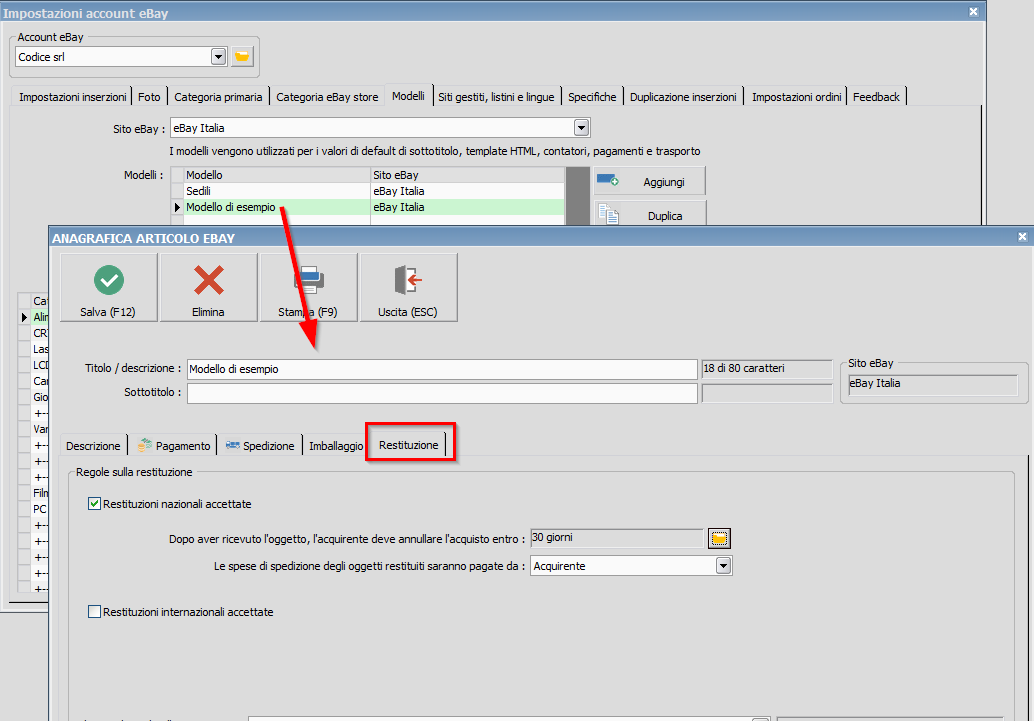This screenshot has width=1034, height=721.
Task: Open the Feedback tab
Action: pos(876,97)
